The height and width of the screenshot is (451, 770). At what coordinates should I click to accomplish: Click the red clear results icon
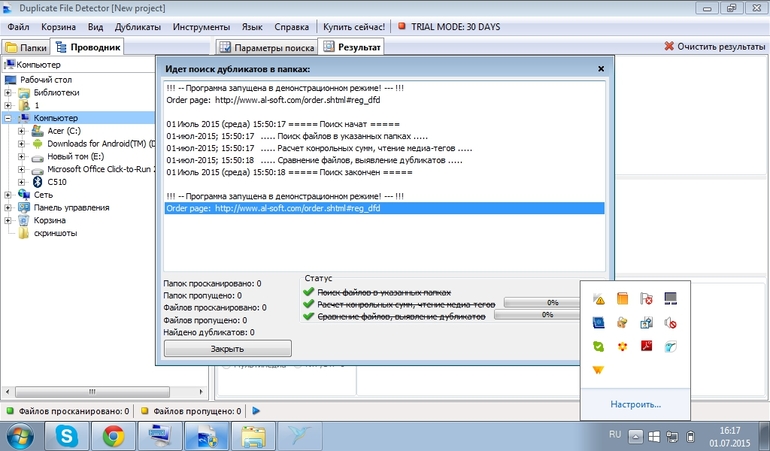tap(669, 46)
